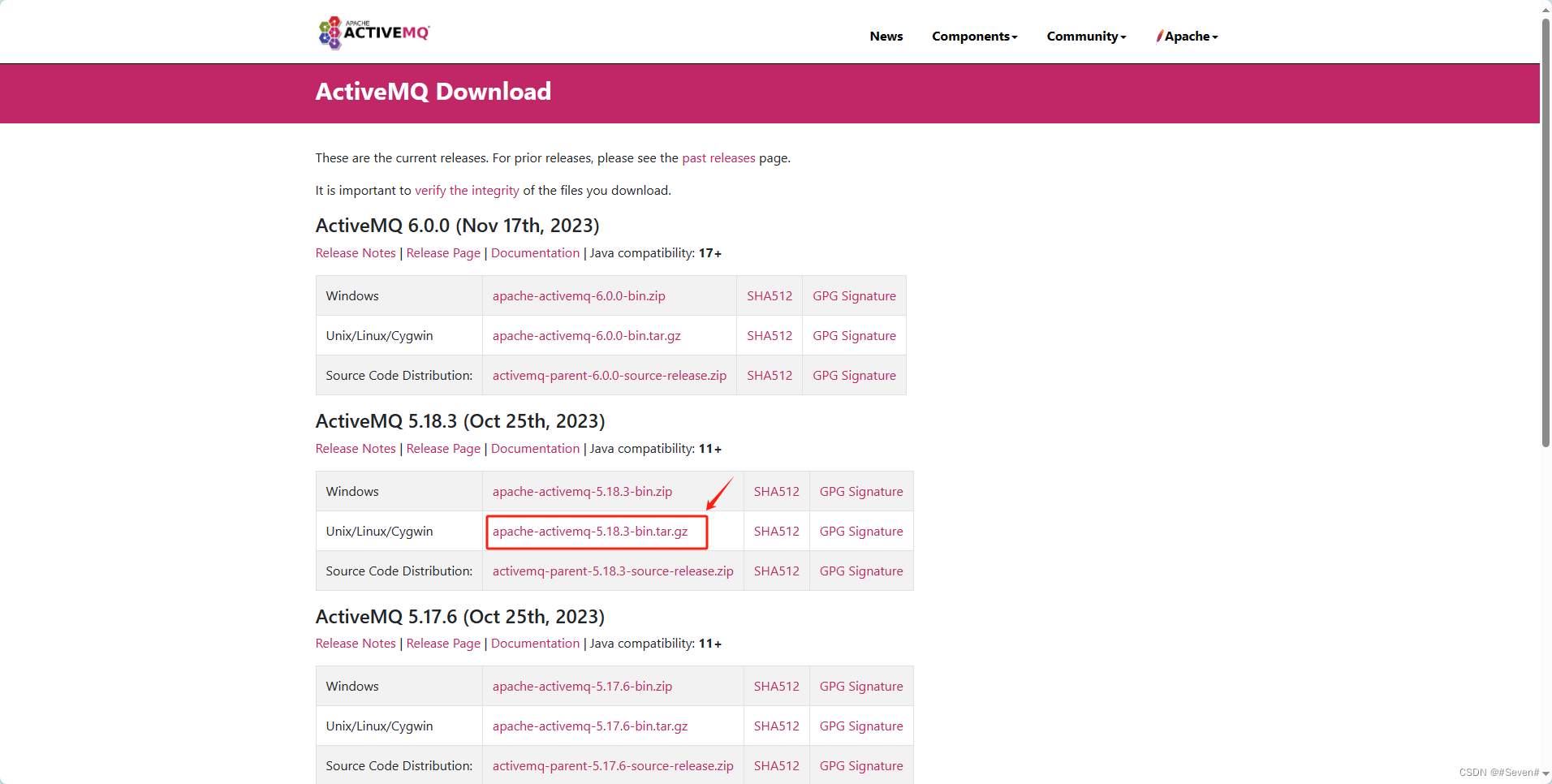Expand the Community dropdown menu
Screen dimensions: 1552x784
click(x=1086, y=37)
